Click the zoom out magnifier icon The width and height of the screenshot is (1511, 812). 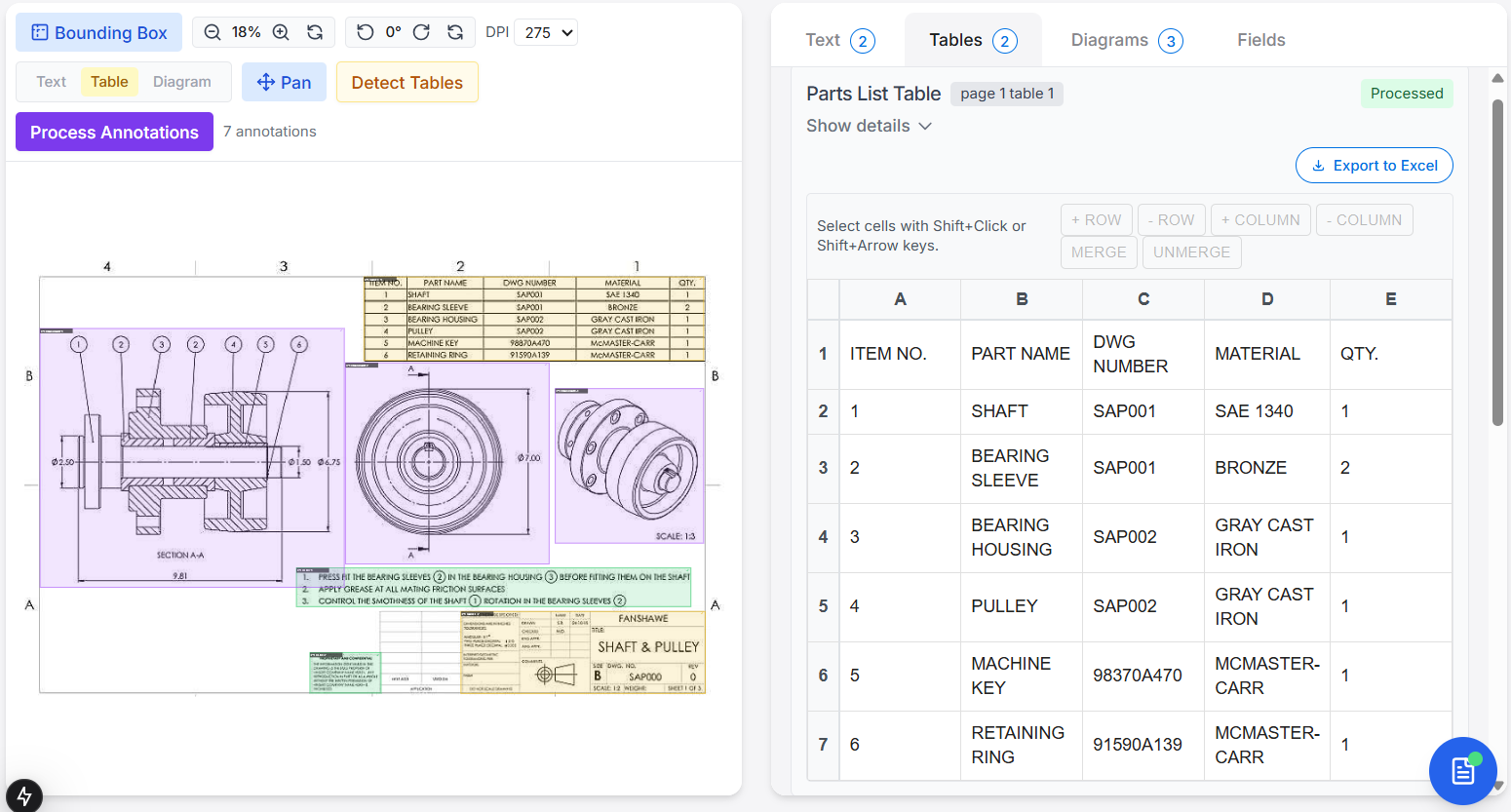tap(212, 32)
